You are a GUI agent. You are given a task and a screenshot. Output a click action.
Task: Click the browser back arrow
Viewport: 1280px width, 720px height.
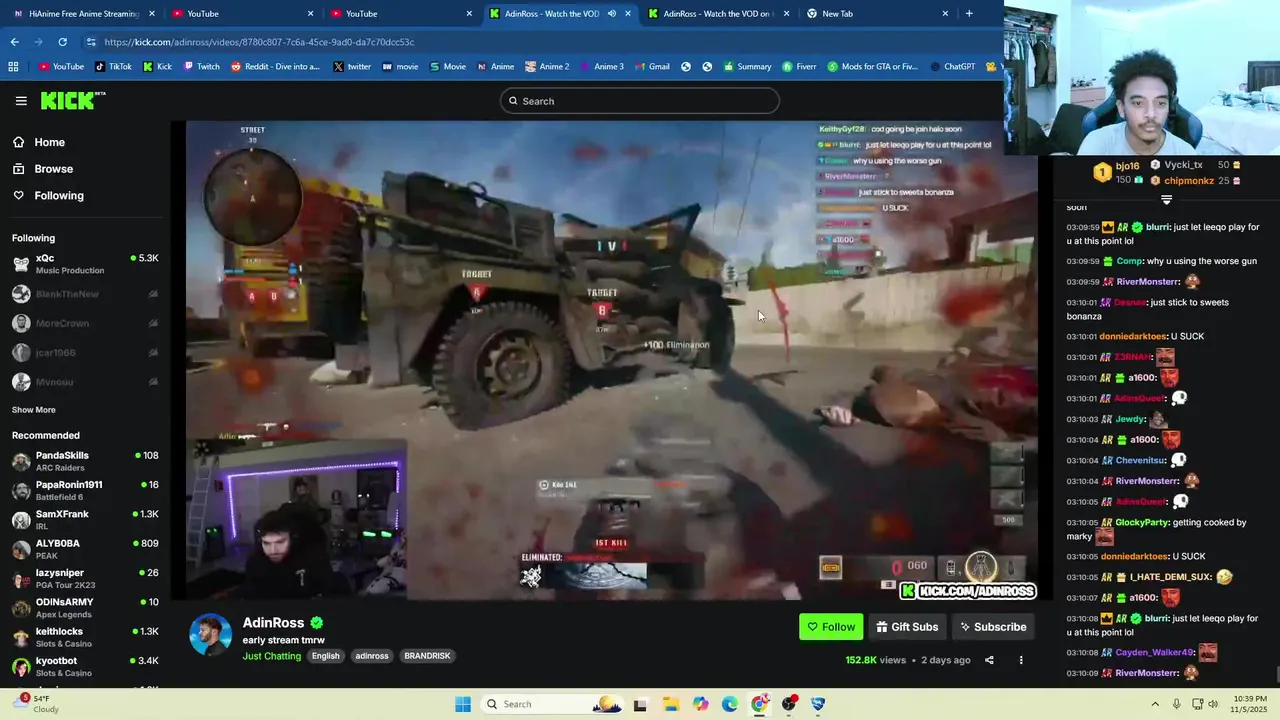pos(14,42)
